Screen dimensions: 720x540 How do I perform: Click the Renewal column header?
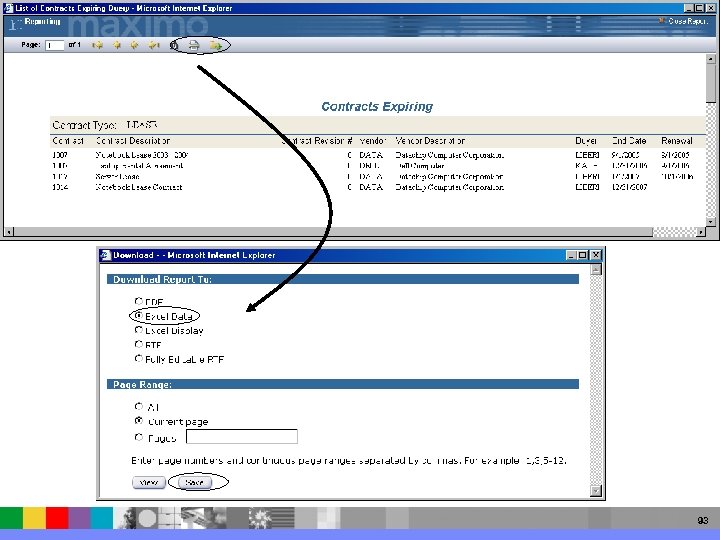coord(677,141)
